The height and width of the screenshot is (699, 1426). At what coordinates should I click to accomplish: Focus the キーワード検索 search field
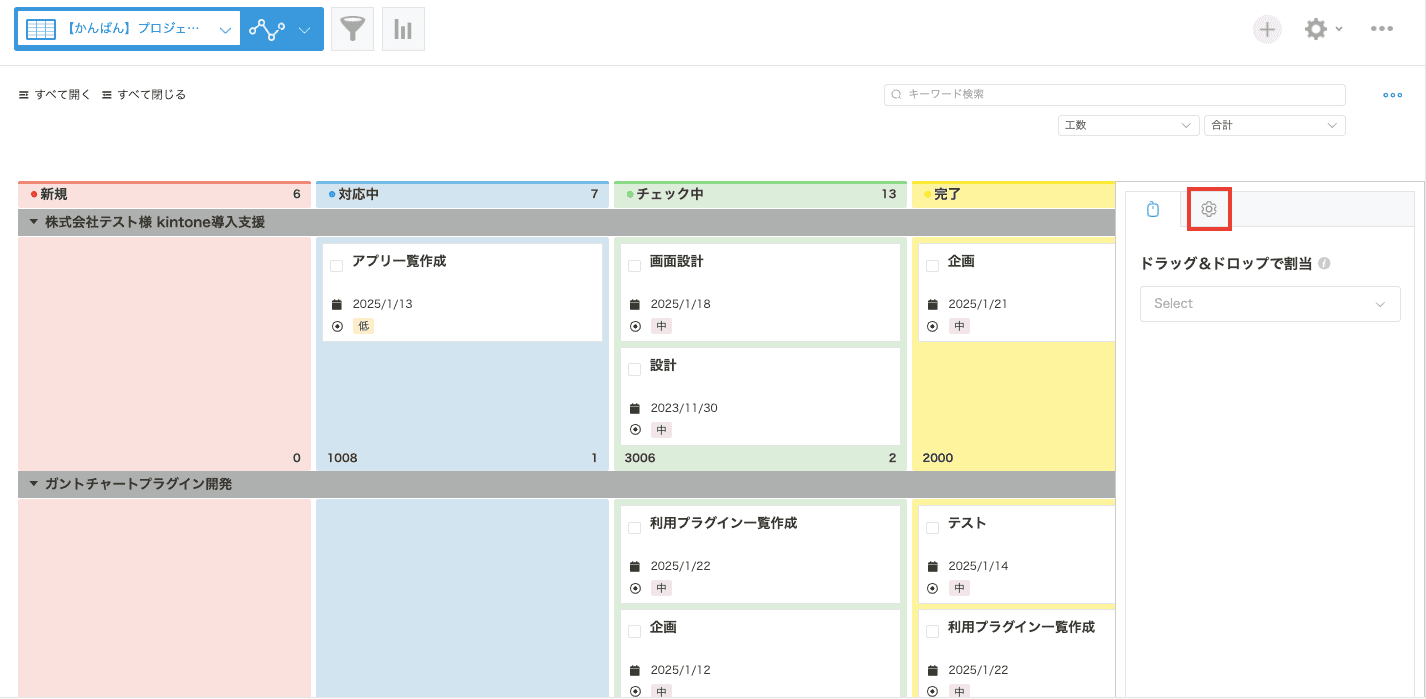click(1115, 94)
